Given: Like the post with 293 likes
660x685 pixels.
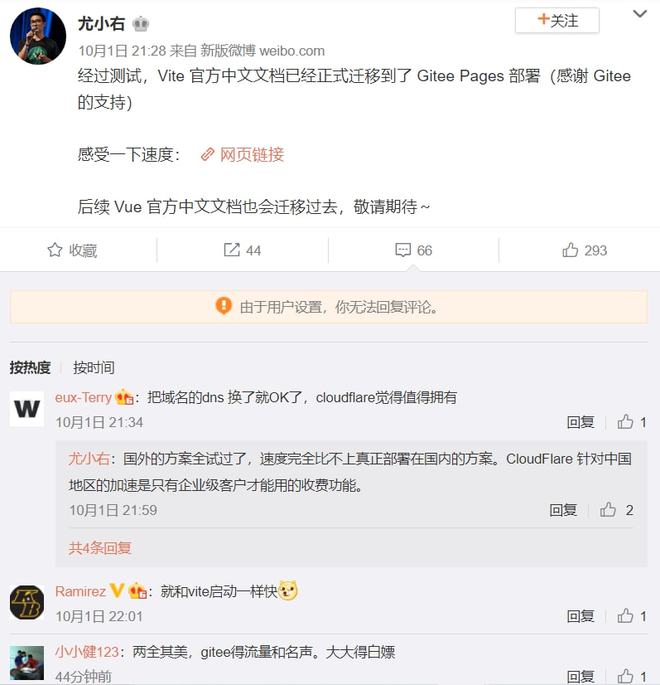Looking at the screenshot, I should coord(570,250).
